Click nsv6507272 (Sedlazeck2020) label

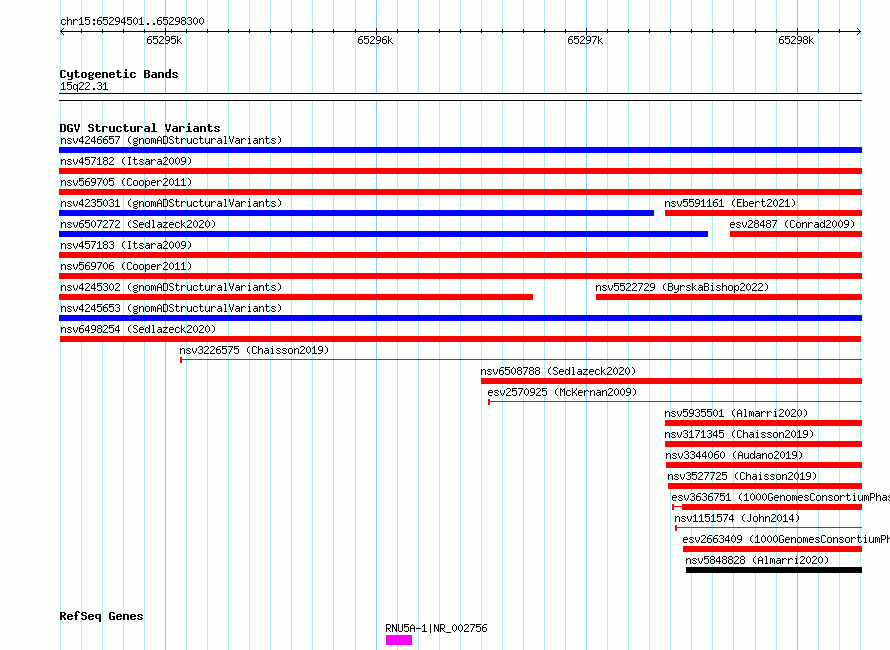138,224
